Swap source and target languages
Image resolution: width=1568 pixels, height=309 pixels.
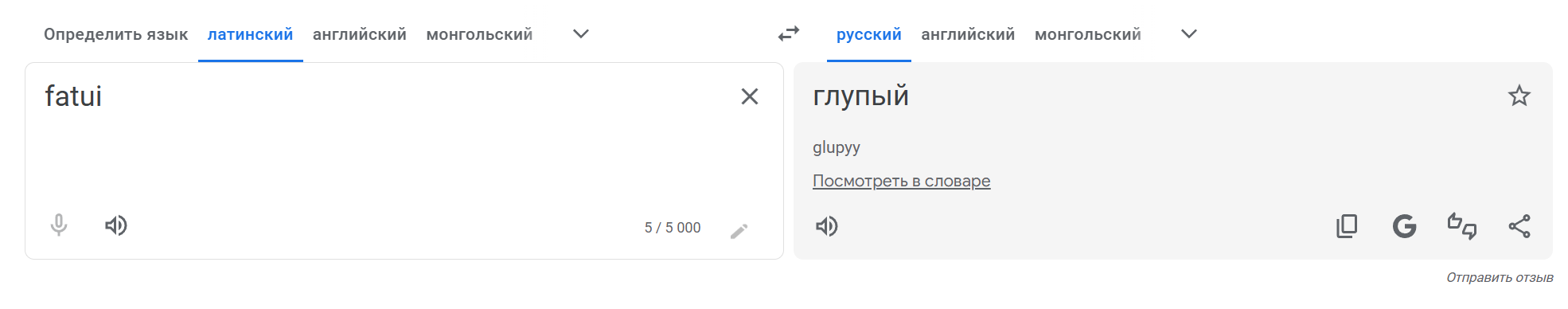click(x=788, y=34)
